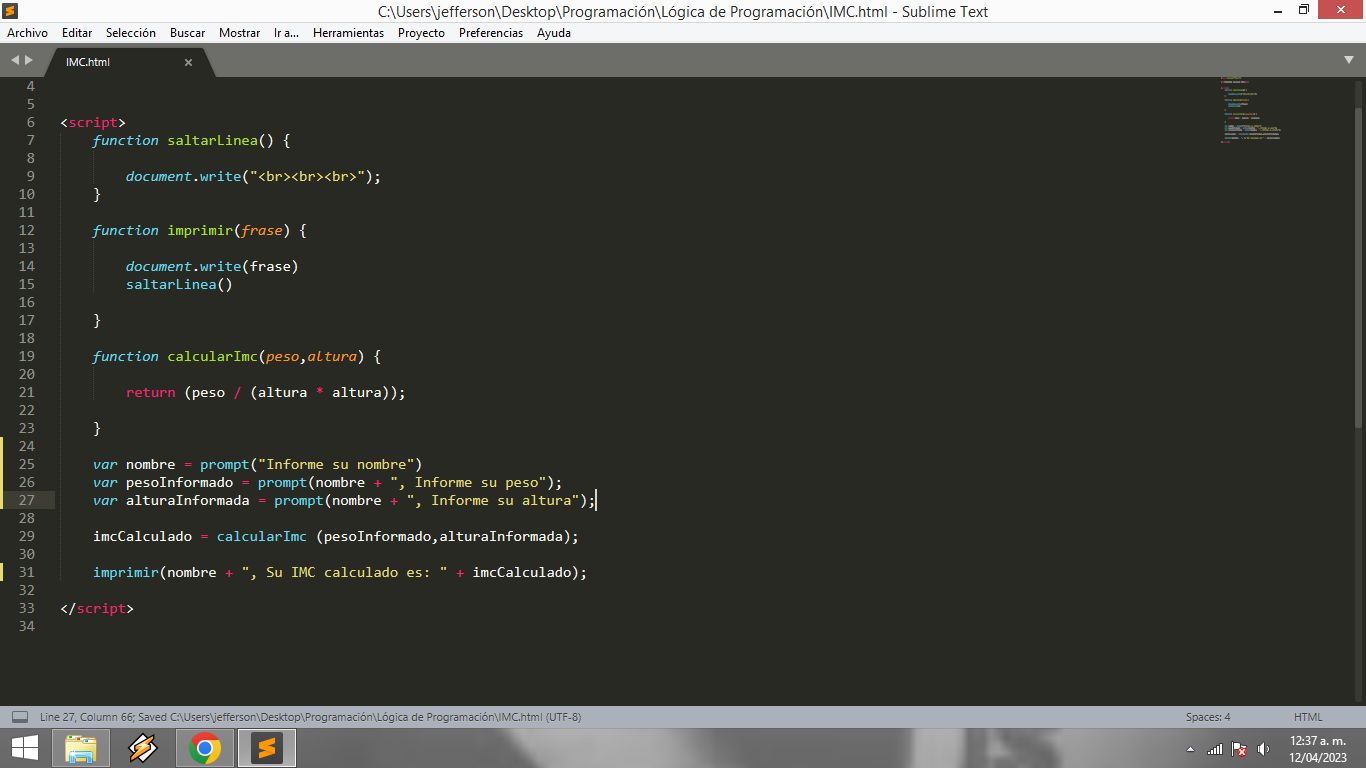Click alturaInformada variable on line 27
The width and height of the screenshot is (1366, 768).
coord(188,500)
